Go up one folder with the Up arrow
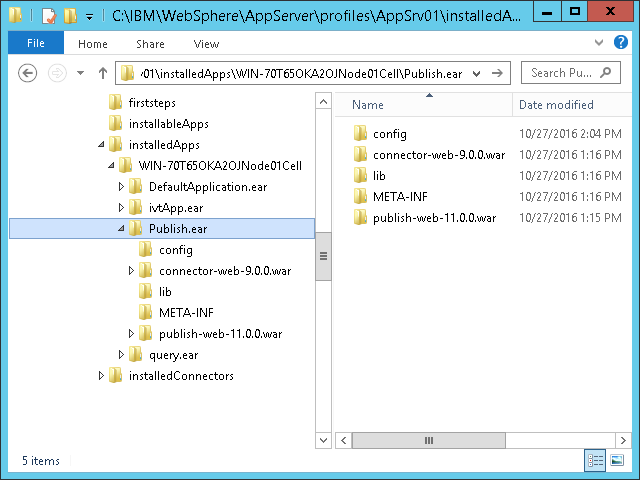This screenshot has width=640, height=480. (102, 73)
